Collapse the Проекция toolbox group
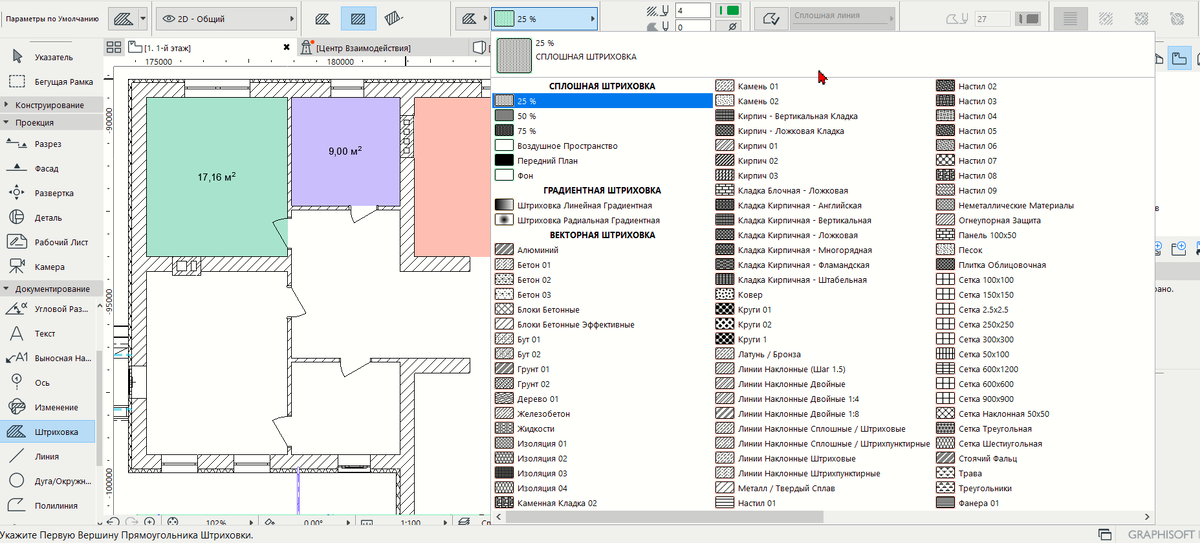This screenshot has height=543, width=1200. tap(50, 122)
